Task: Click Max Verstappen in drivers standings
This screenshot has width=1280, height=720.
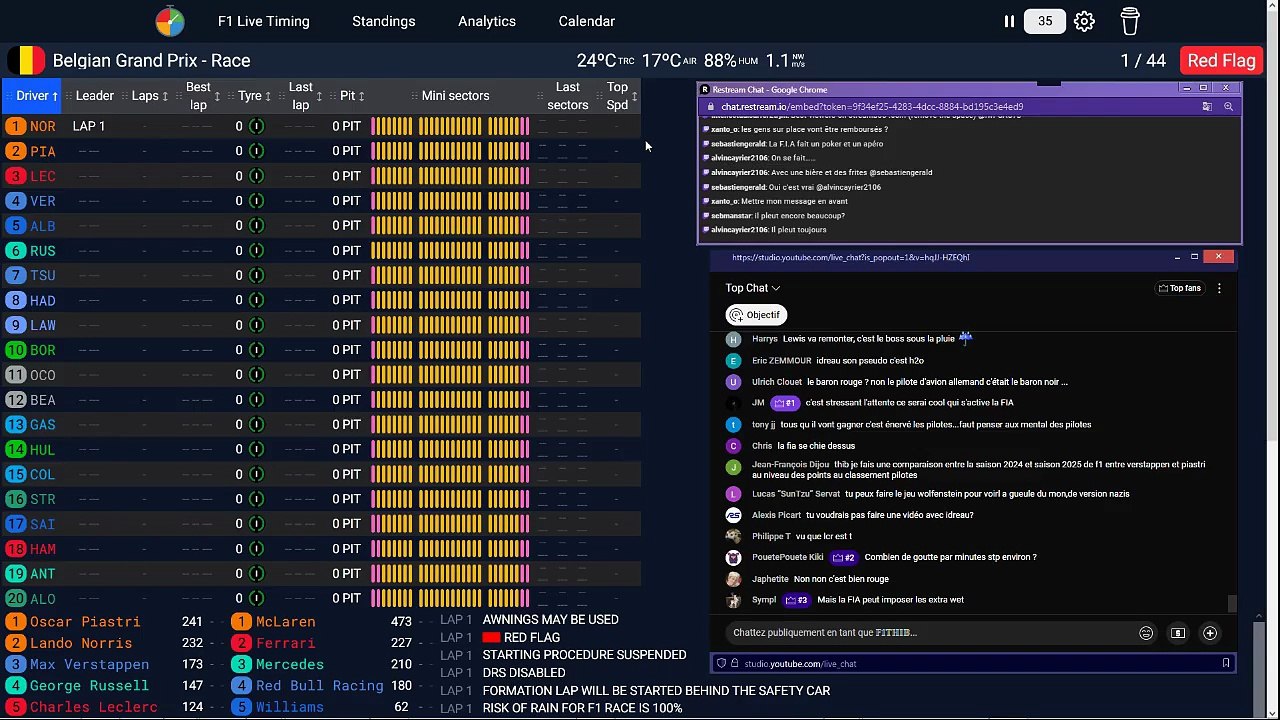Action: (x=89, y=664)
